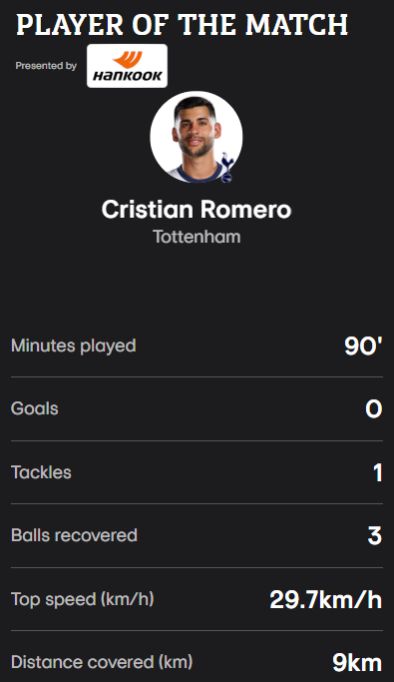Click the Presented by label

46,66
